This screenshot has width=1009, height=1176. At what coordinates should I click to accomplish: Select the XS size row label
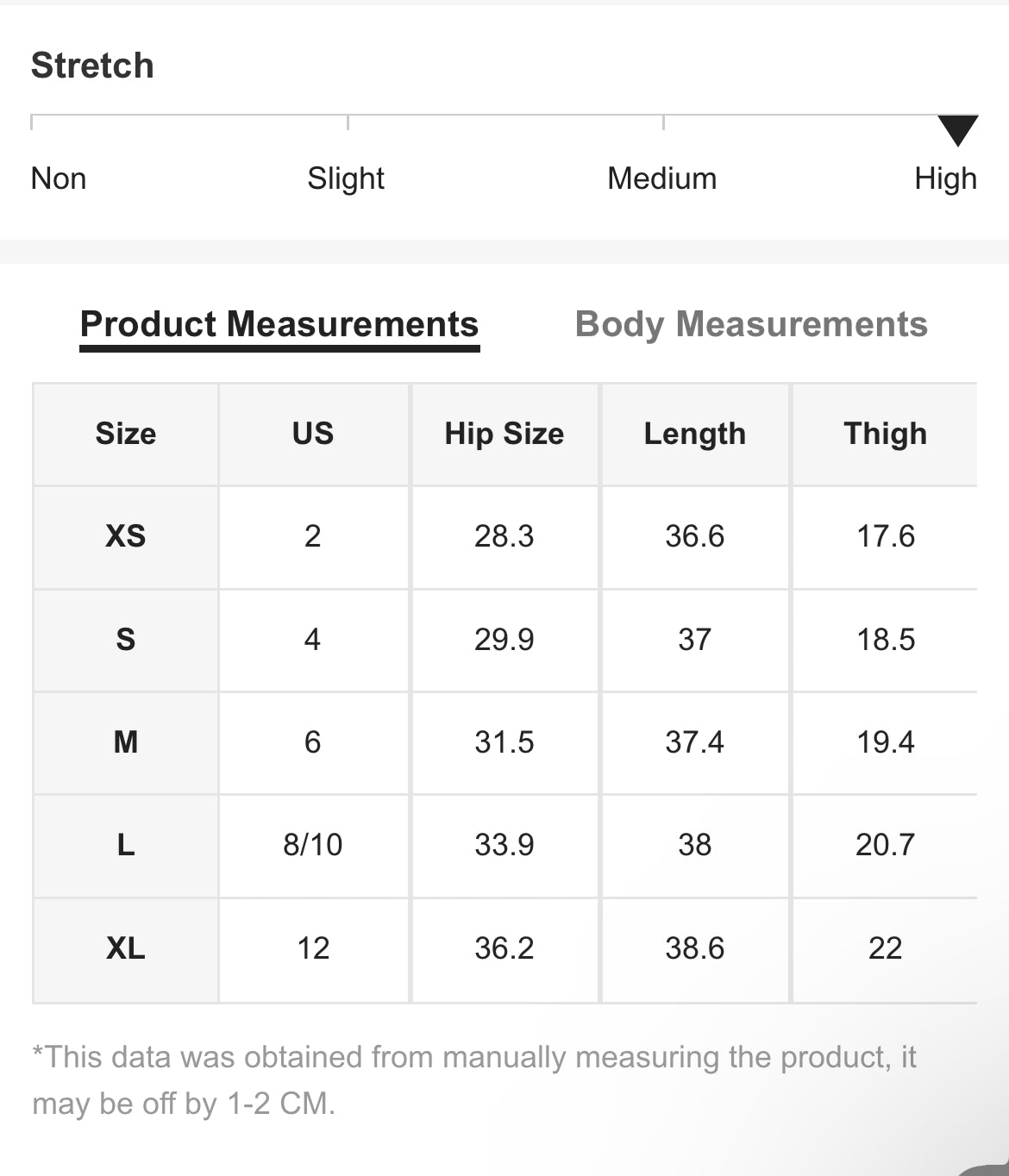tap(126, 536)
